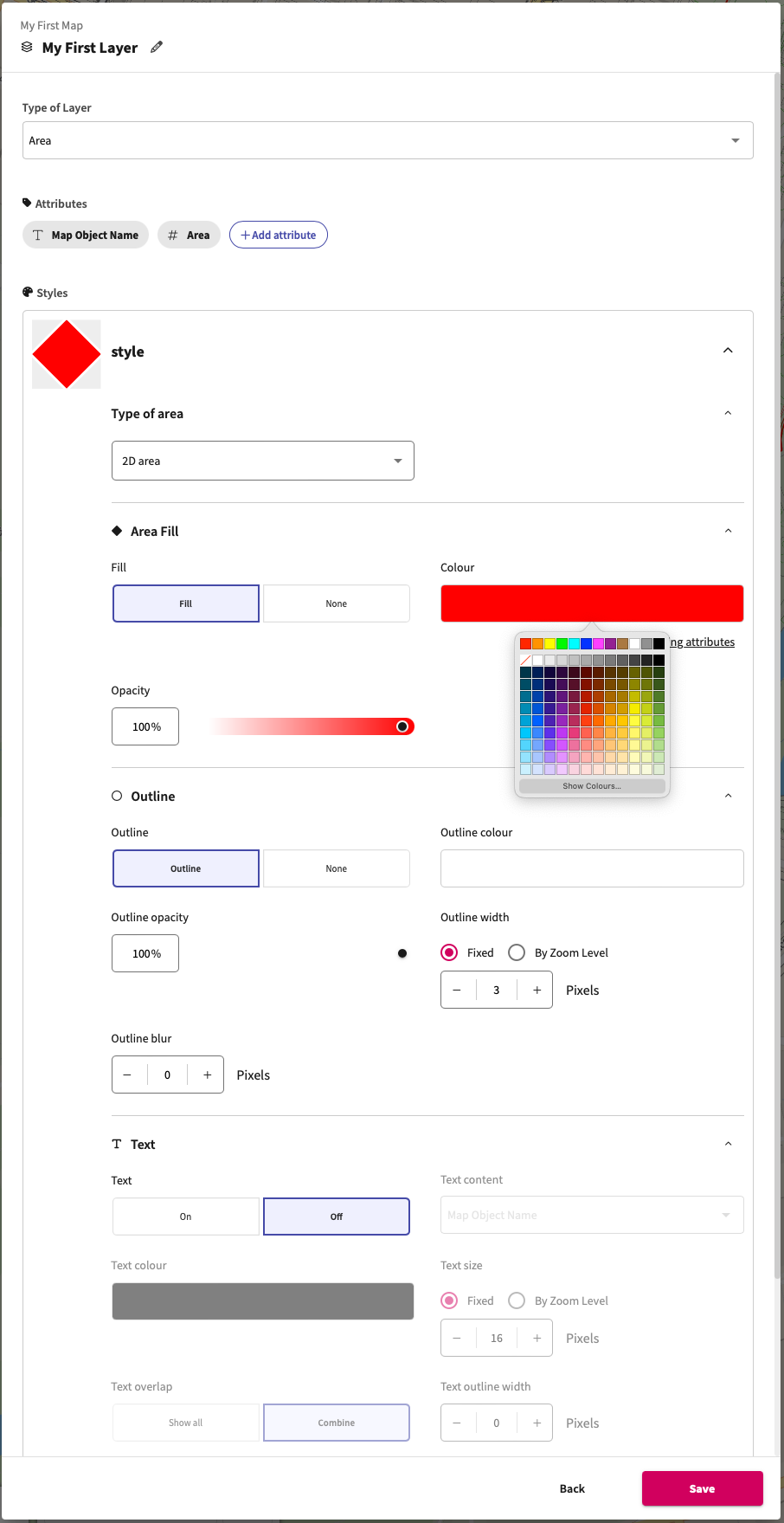784x1523 pixels.
Task: Increase outline width with the plus button
Action: [537, 990]
